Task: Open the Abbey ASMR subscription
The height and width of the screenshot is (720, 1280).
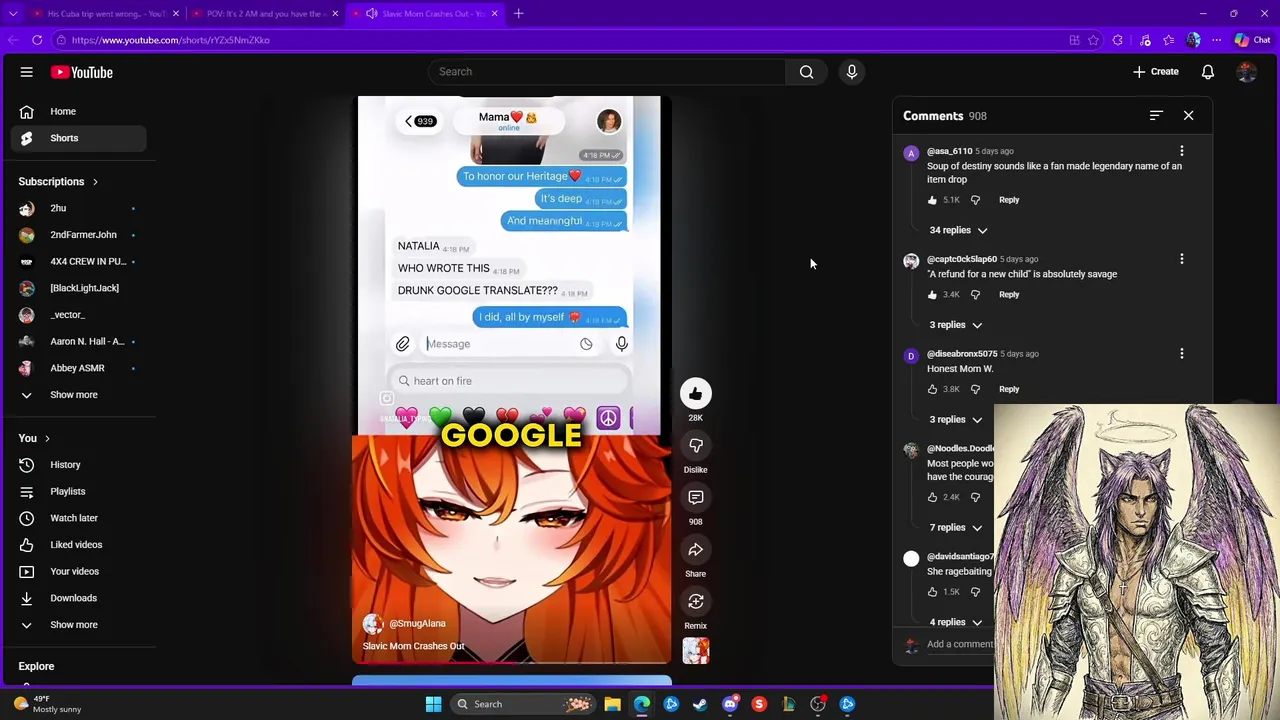Action: tap(79, 368)
